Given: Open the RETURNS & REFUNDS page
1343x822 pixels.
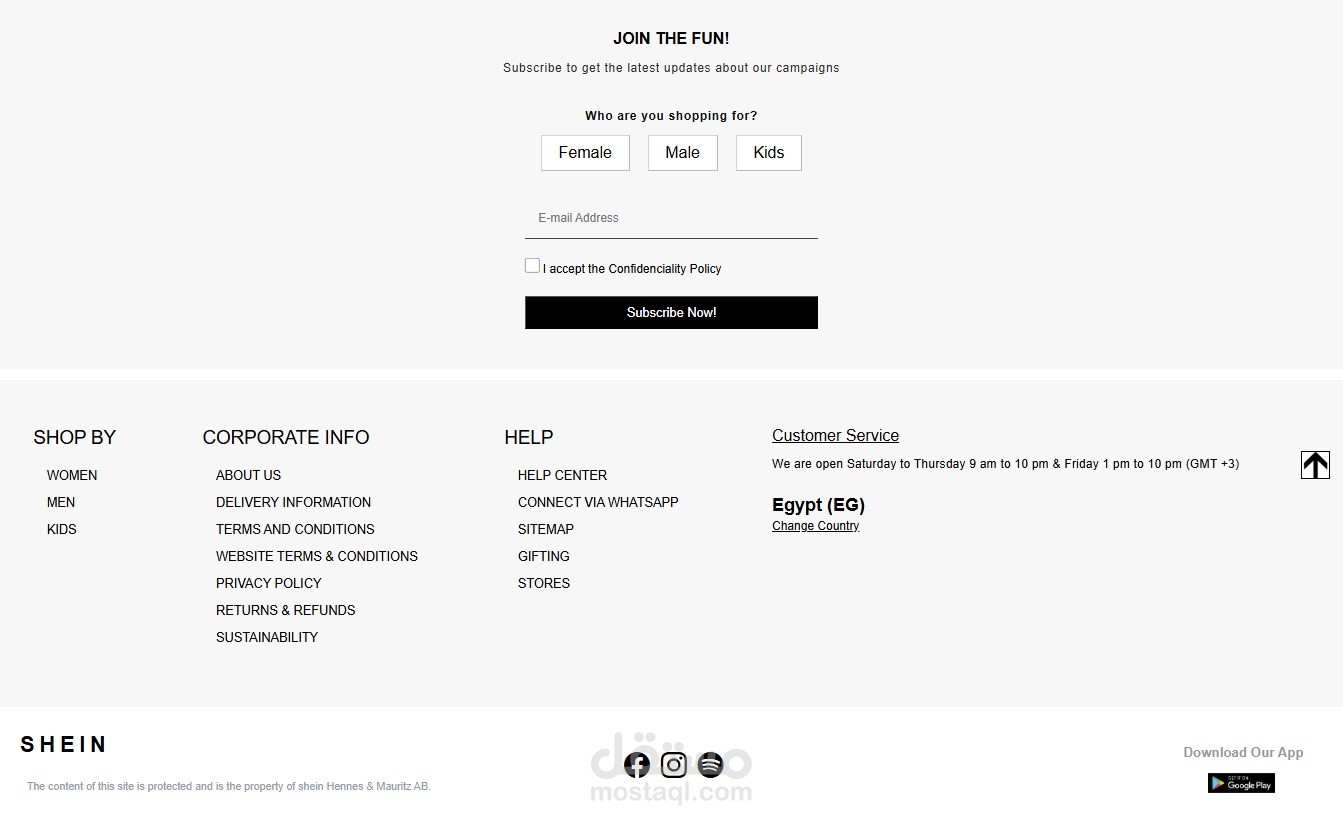Looking at the screenshot, I should pos(285,610).
